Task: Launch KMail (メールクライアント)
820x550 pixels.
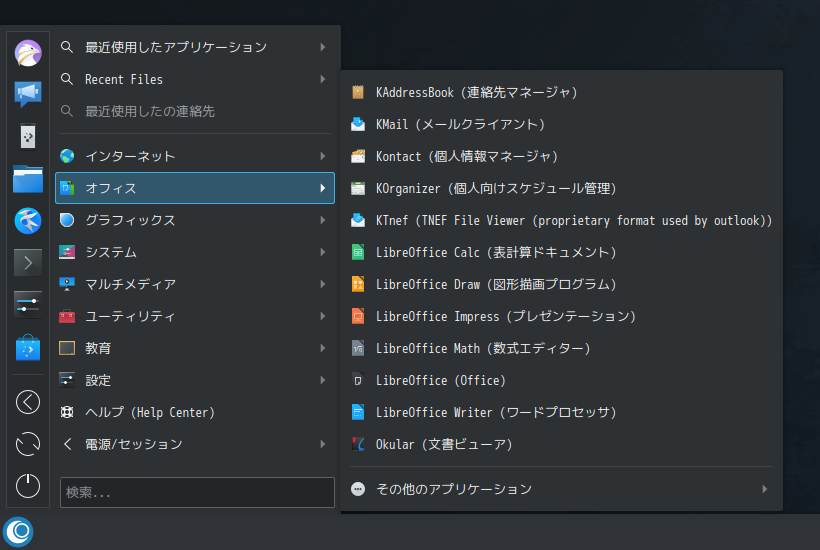Action: 562,124
